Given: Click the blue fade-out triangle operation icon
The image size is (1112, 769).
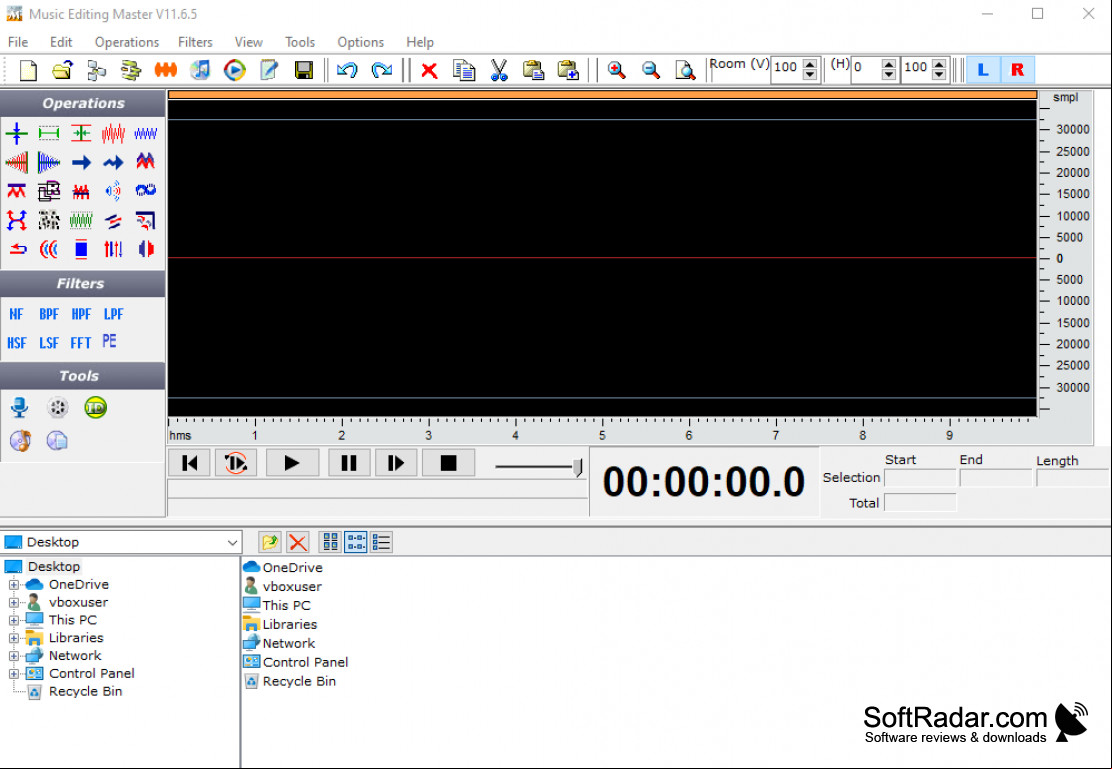Looking at the screenshot, I should 49,162.
